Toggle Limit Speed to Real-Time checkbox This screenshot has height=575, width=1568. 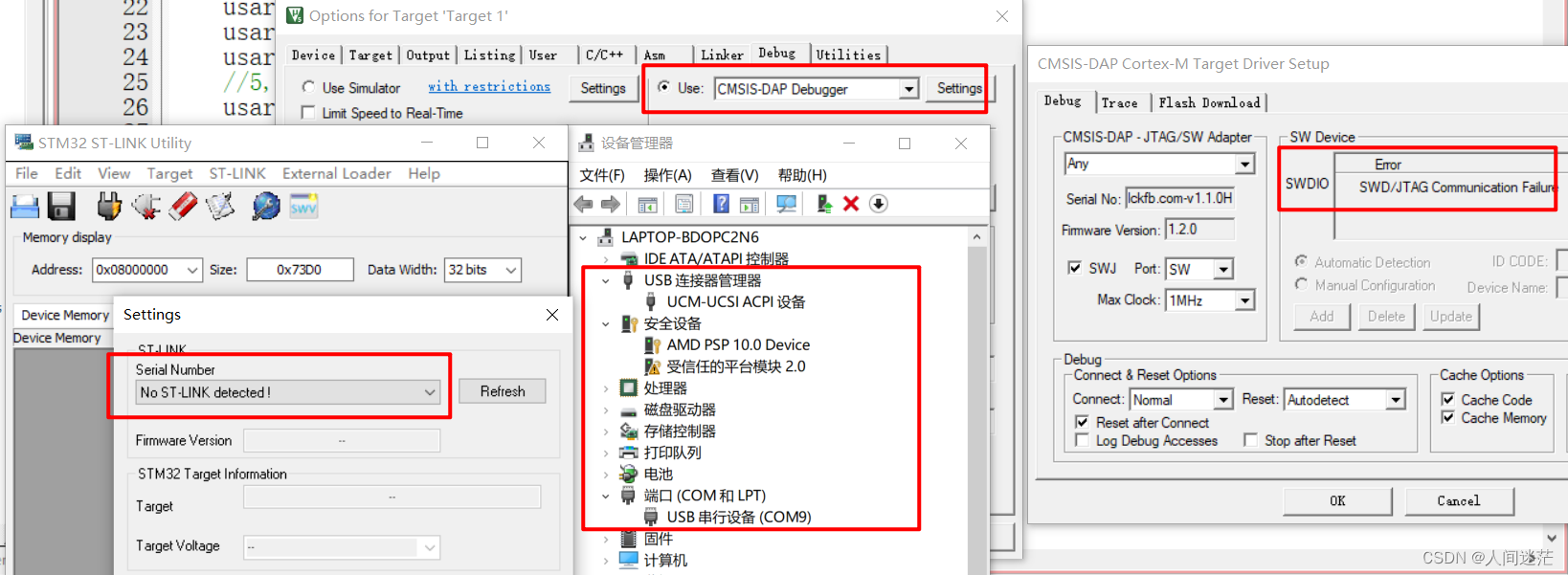click(x=308, y=113)
